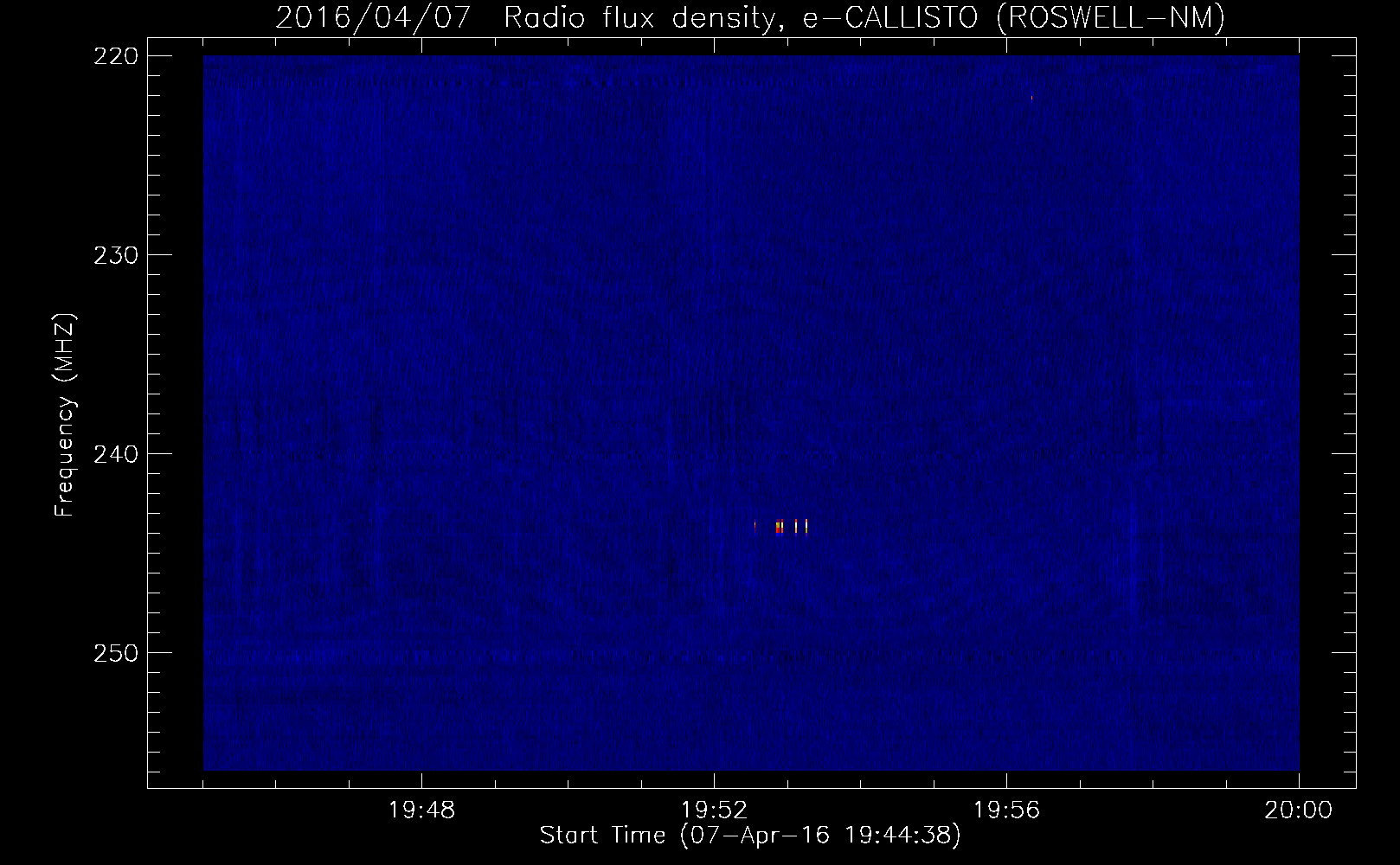The image size is (1400, 865).
Task: Click the plot title 'Radio flux density, e-CALLISTO (ROSWELL-NM)'
Action: 864,17
